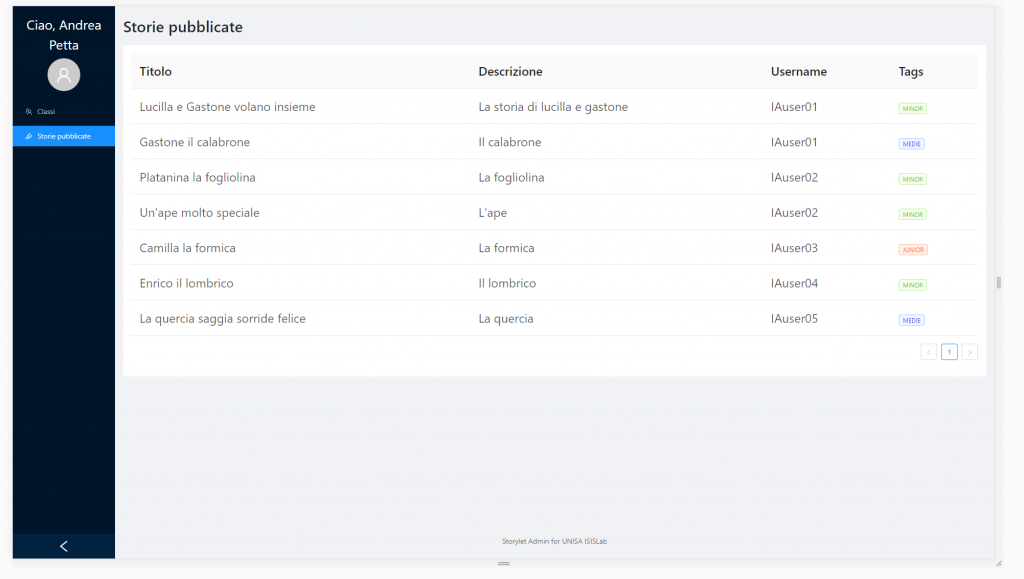Click the MINOR tag for Platanina la fogliolina
Image resolution: width=1024 pixels, height=579 pixels.
click(x=912, y=179)
